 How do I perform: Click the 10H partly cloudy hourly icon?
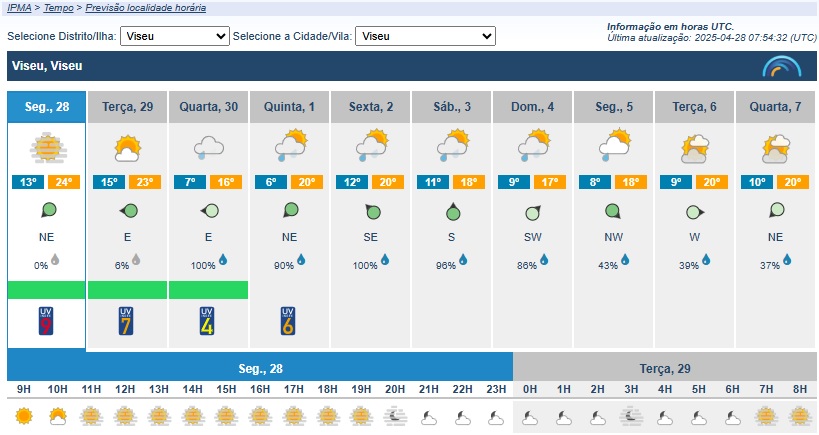pyautogui.click(x=57, y=417)
